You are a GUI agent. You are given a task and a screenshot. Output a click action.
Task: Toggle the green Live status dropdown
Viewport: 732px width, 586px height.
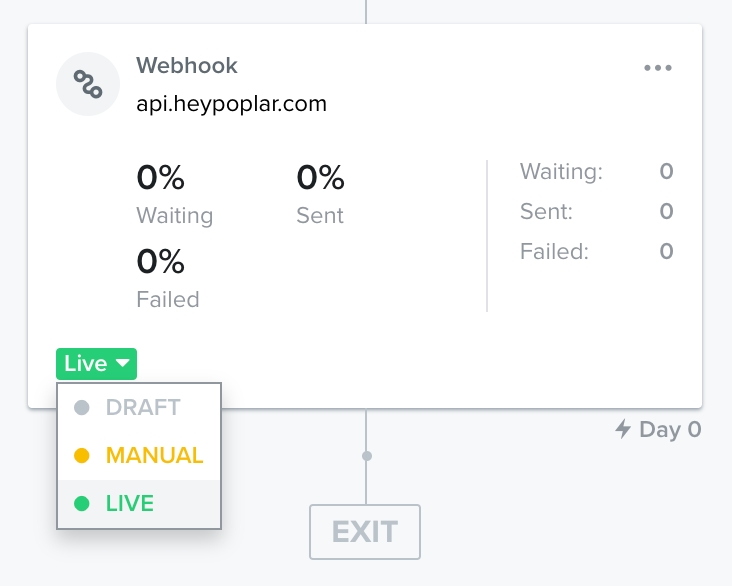pos(96,364)
